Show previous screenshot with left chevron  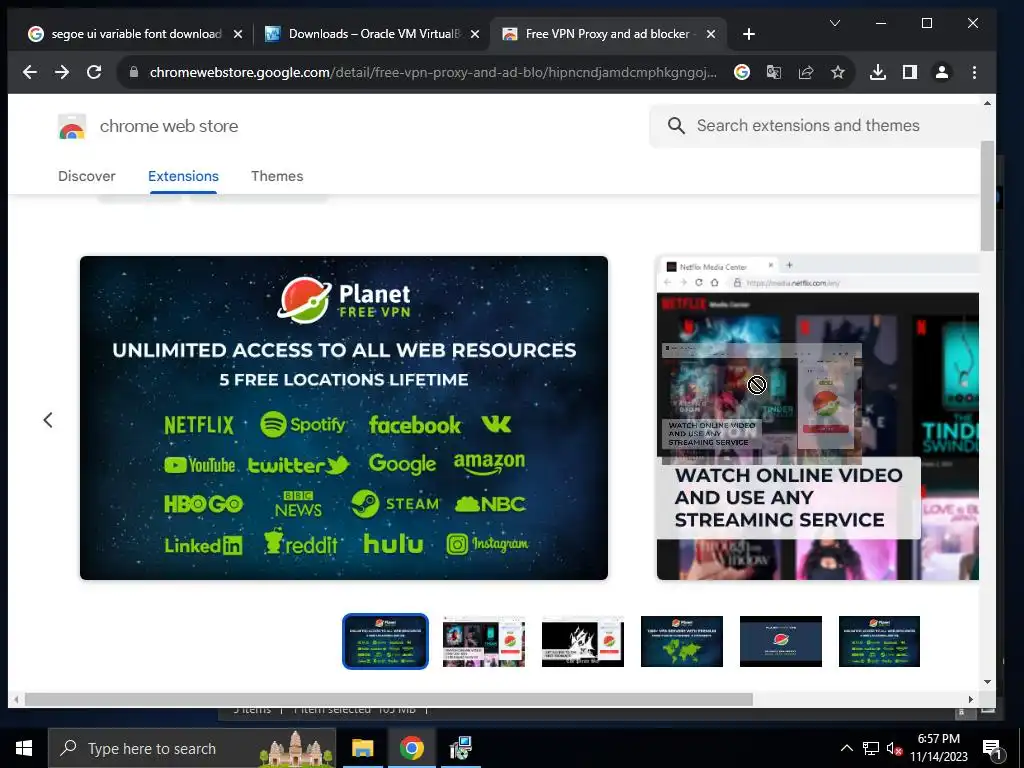48,420
